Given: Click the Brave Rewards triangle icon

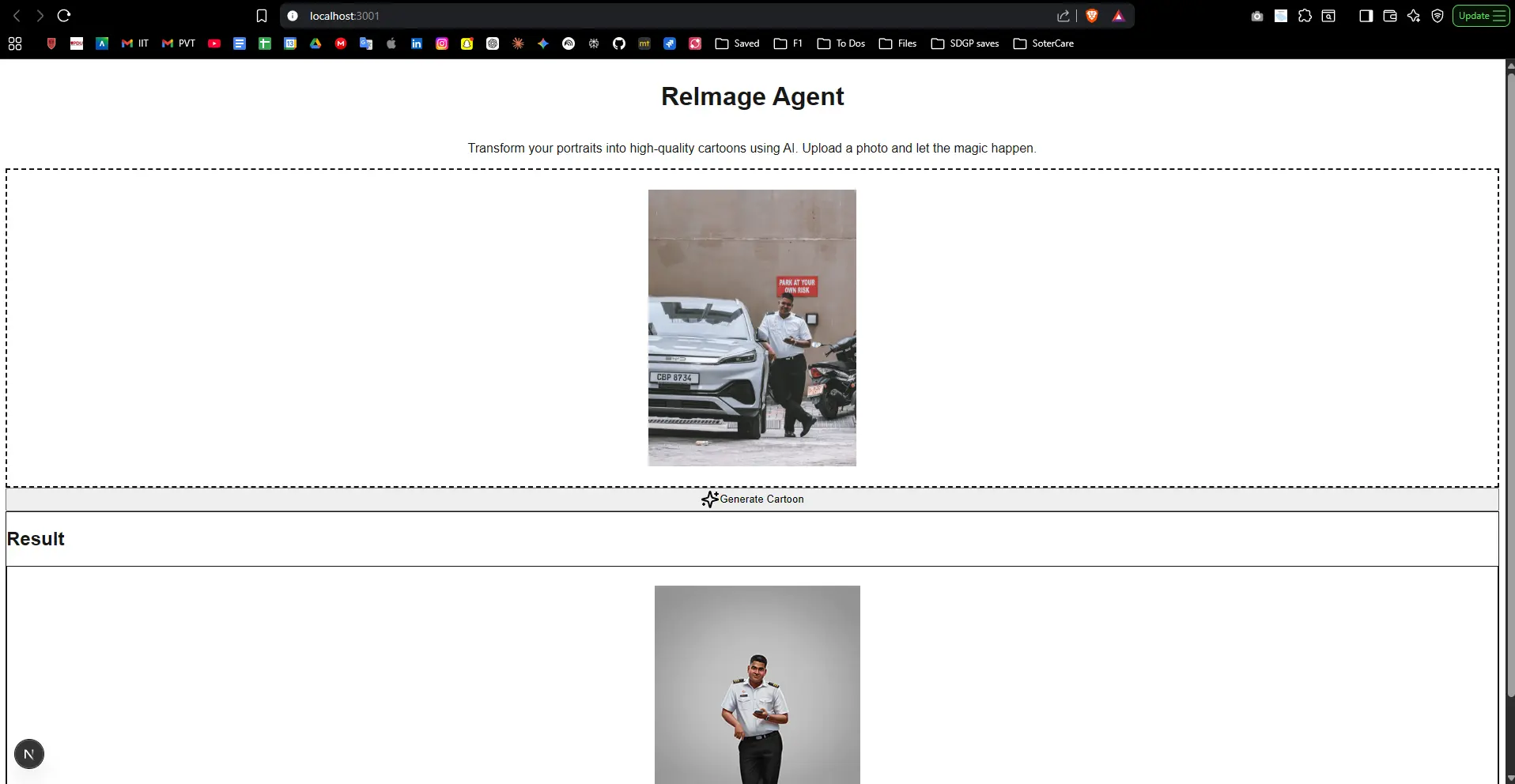Looking at the screenshot, I should (1119, 16).
